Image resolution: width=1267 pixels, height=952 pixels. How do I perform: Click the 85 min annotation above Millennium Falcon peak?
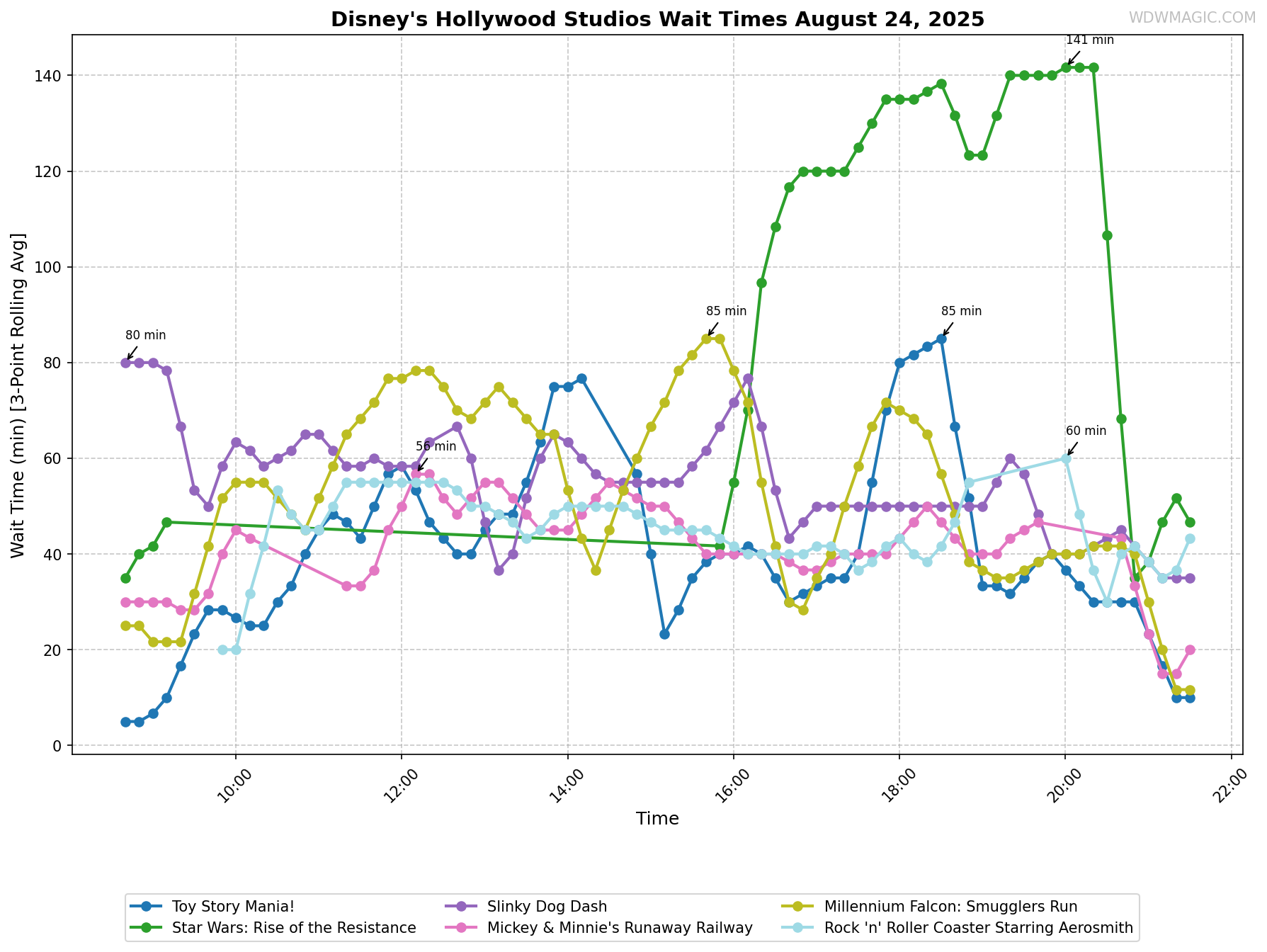(727, 311)
